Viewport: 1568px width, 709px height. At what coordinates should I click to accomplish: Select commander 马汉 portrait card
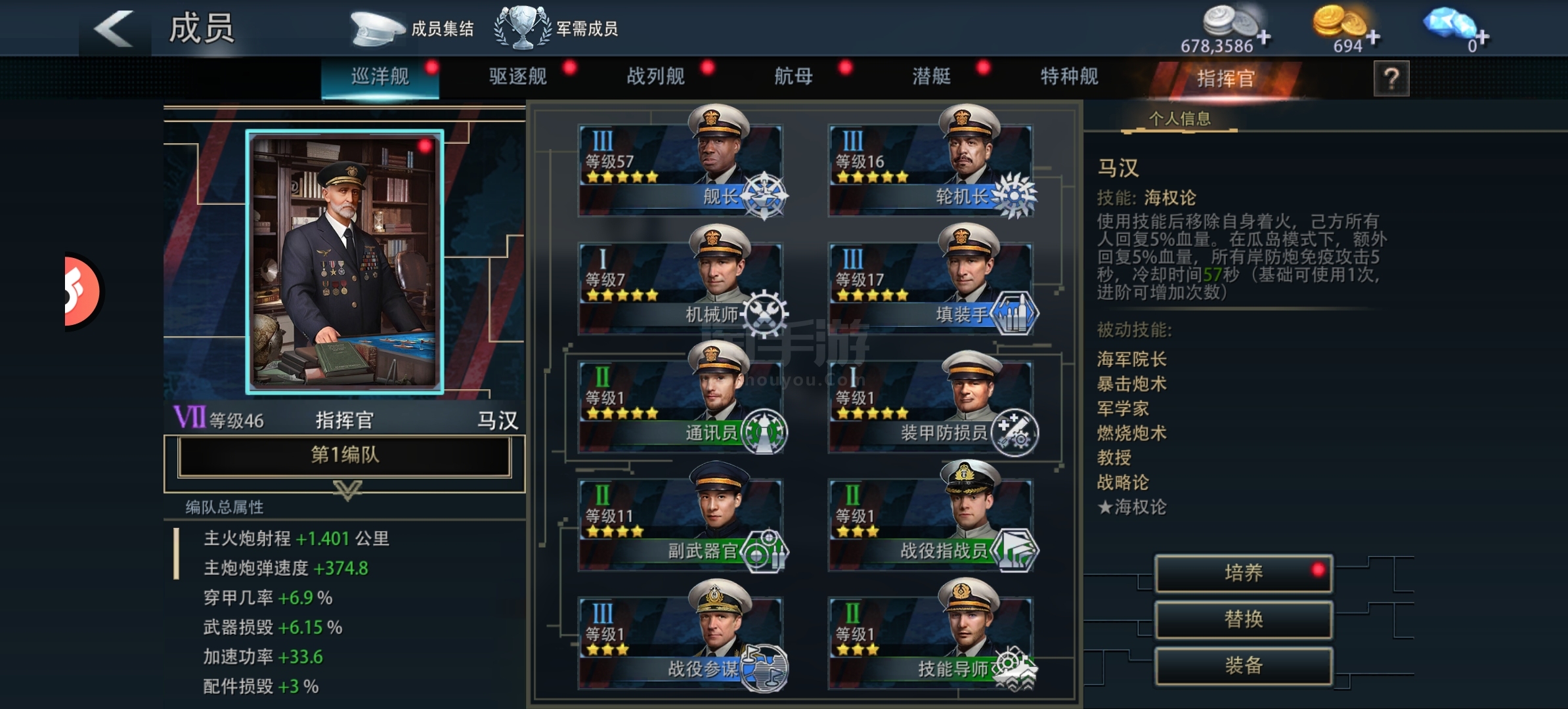click(345, 261)
